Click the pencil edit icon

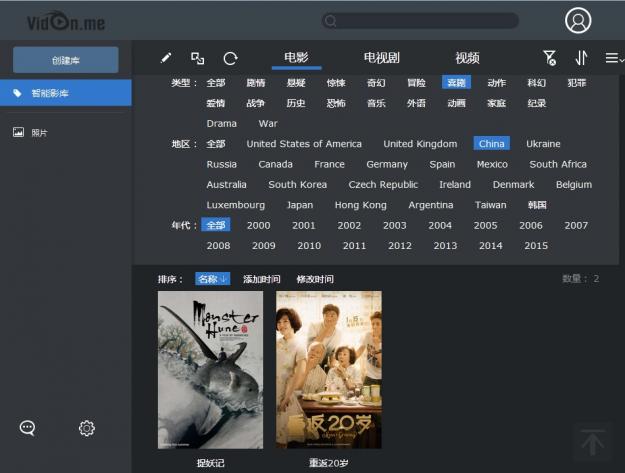[x=166, y=58]
